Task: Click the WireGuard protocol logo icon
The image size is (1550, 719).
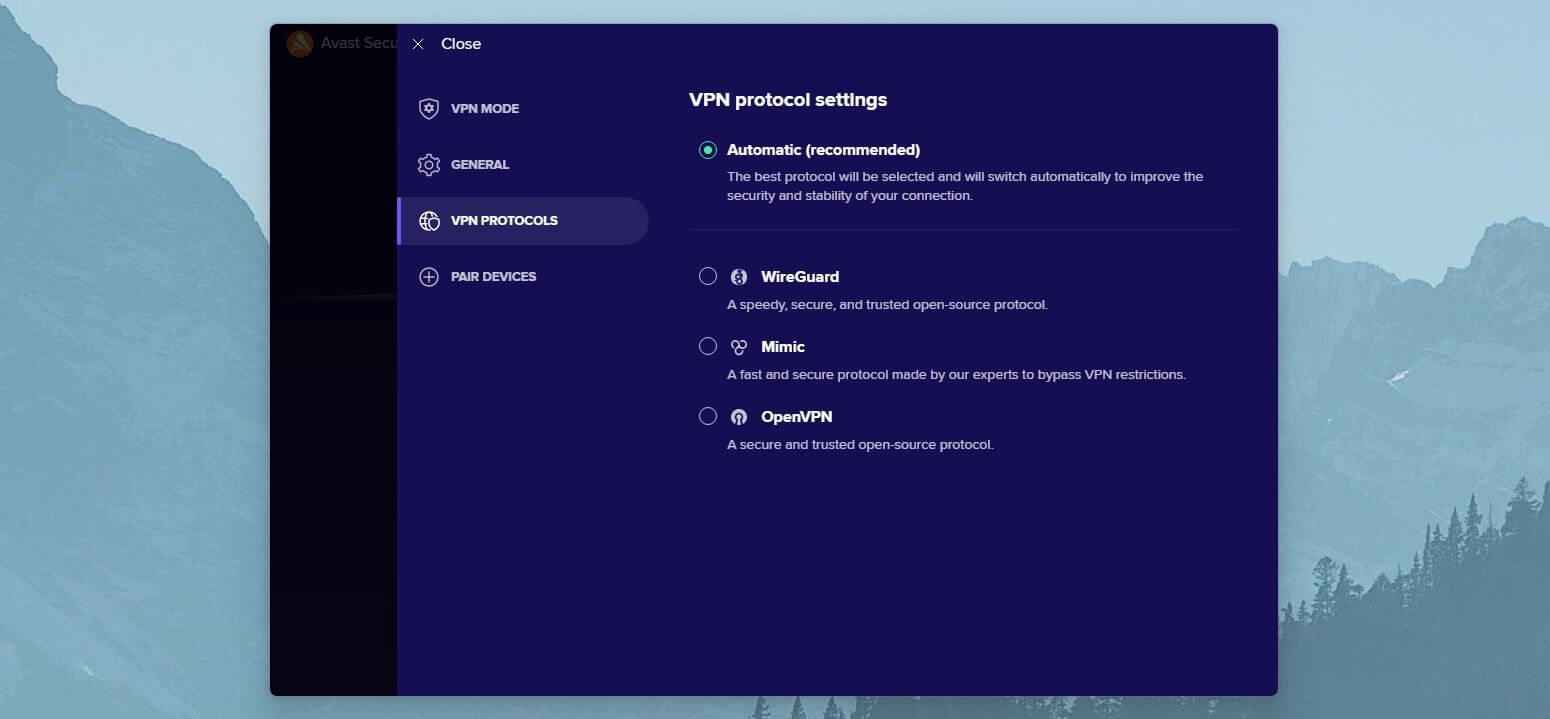Action: pyautogui.click(x=739, y=277)
